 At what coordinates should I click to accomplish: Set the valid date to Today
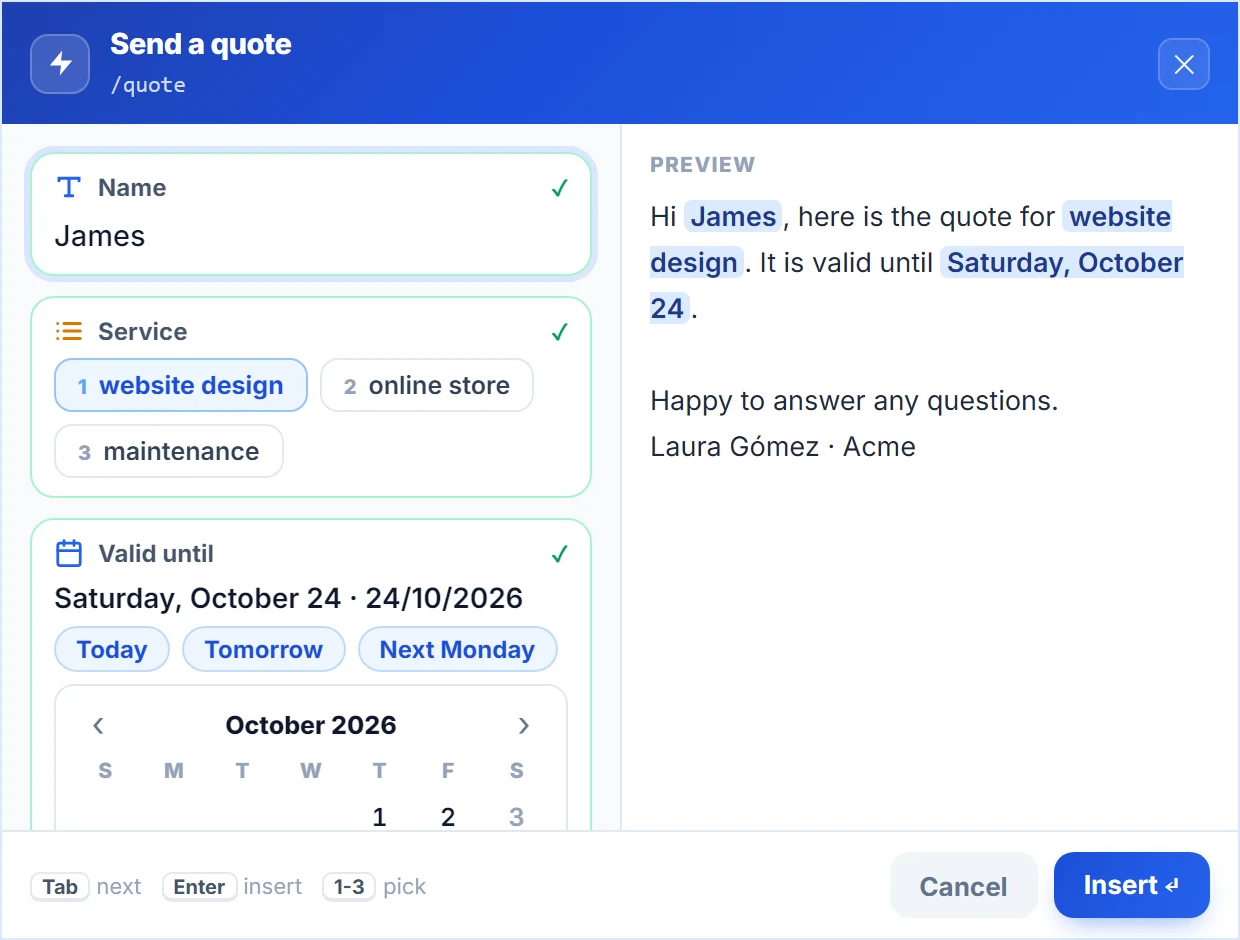[112, 649]
